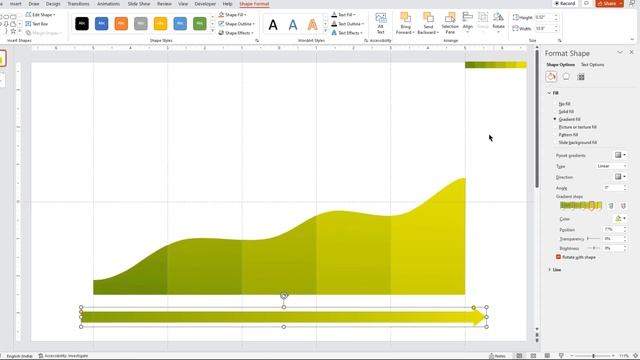The height and width of the screenshot is (360, 640).
Task: Open the Effects icon in Format Shape
Action: (566, 76)
